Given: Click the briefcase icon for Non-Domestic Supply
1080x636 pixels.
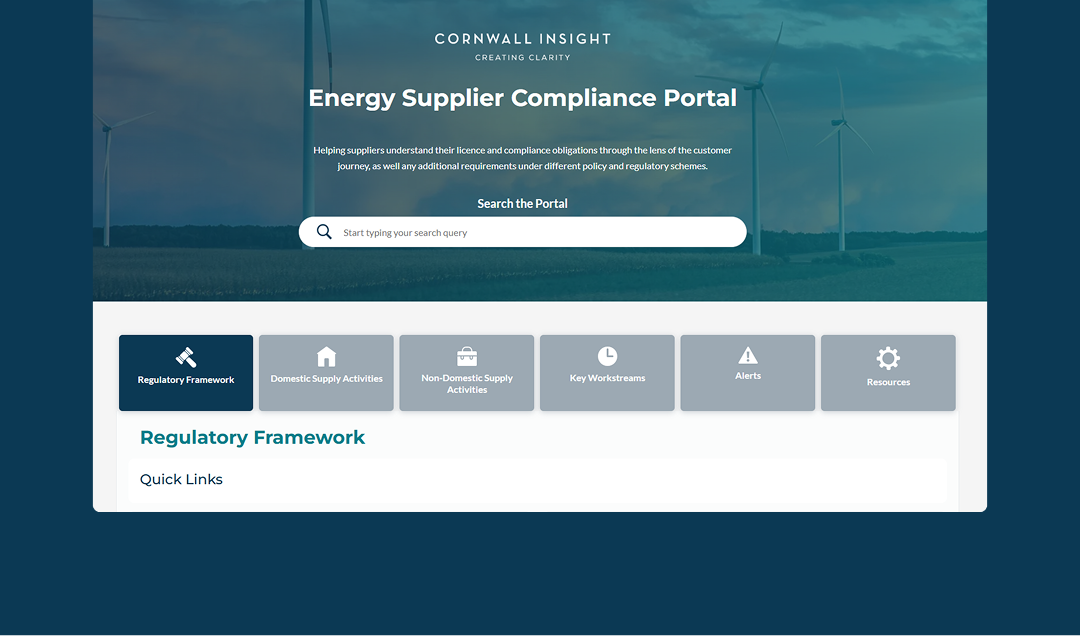Looking at the screenshot, I should [467, 356].
